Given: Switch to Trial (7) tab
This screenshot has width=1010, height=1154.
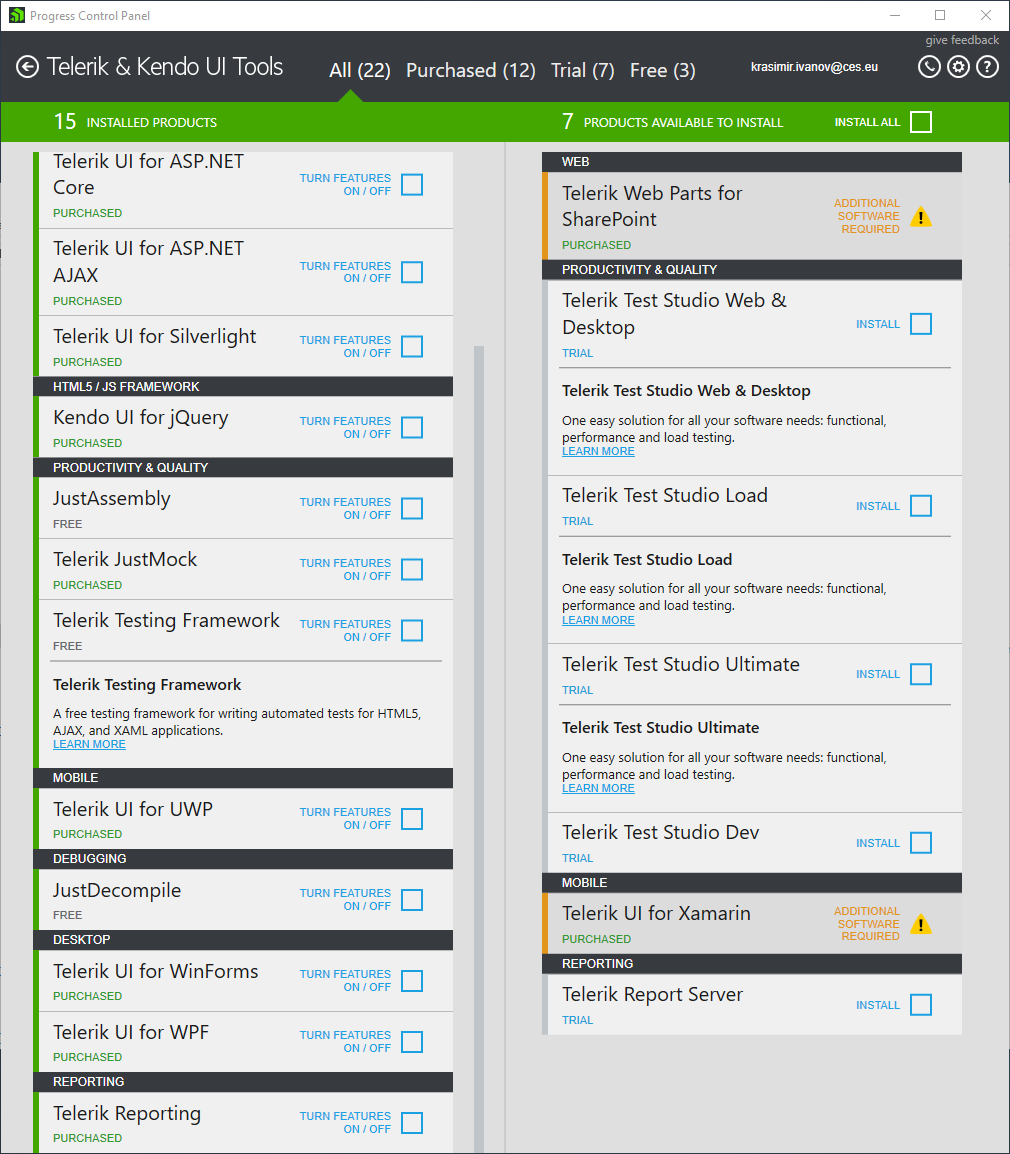Looking at the screenshot, I should coord(582,70).
